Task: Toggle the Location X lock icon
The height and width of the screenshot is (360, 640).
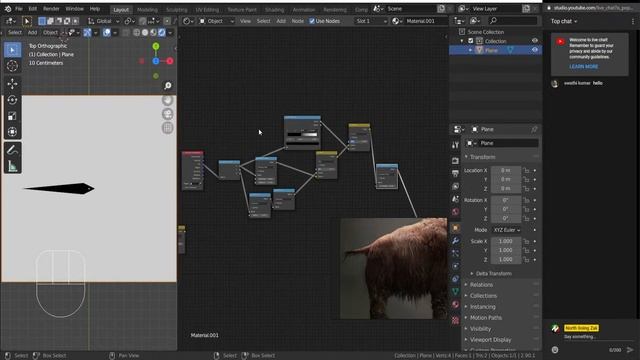Action: coord(527,170)
